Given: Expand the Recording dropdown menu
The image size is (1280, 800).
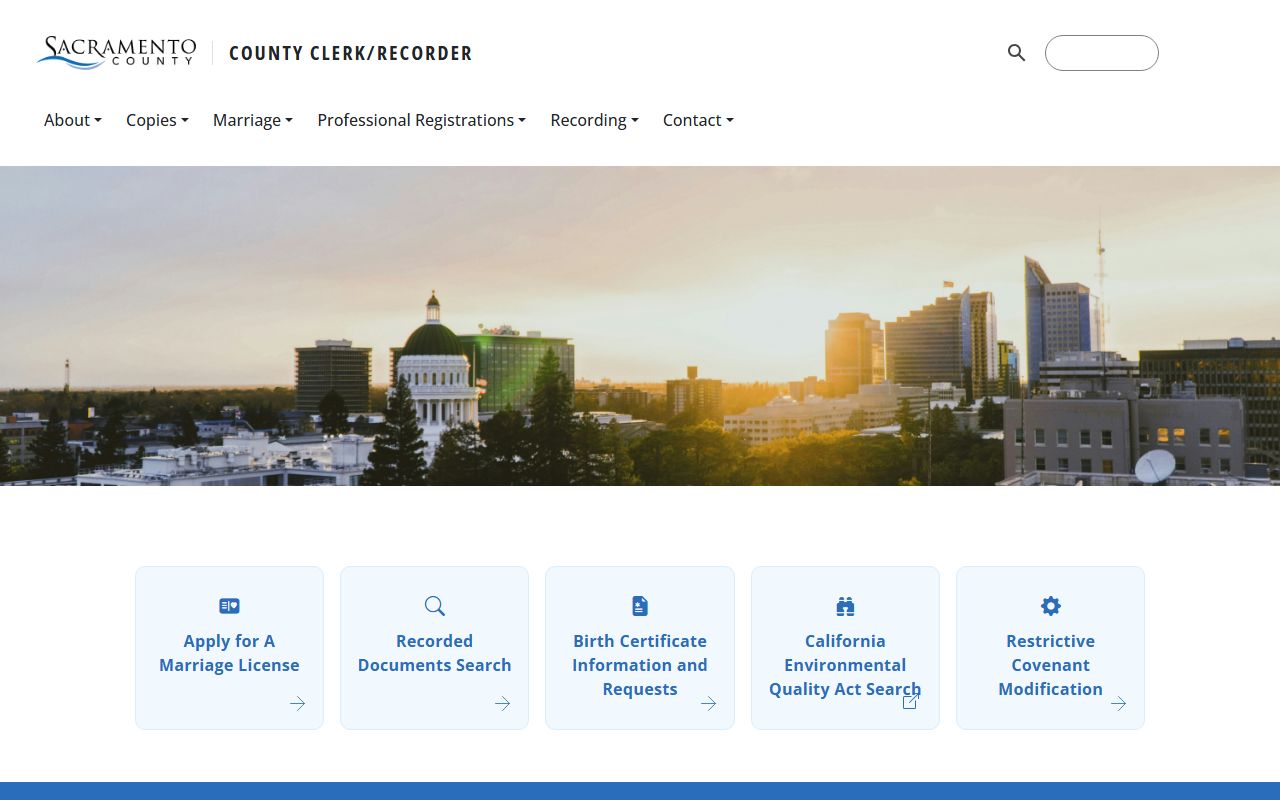Looking at the screenshot, I should [x=594, y=120].
